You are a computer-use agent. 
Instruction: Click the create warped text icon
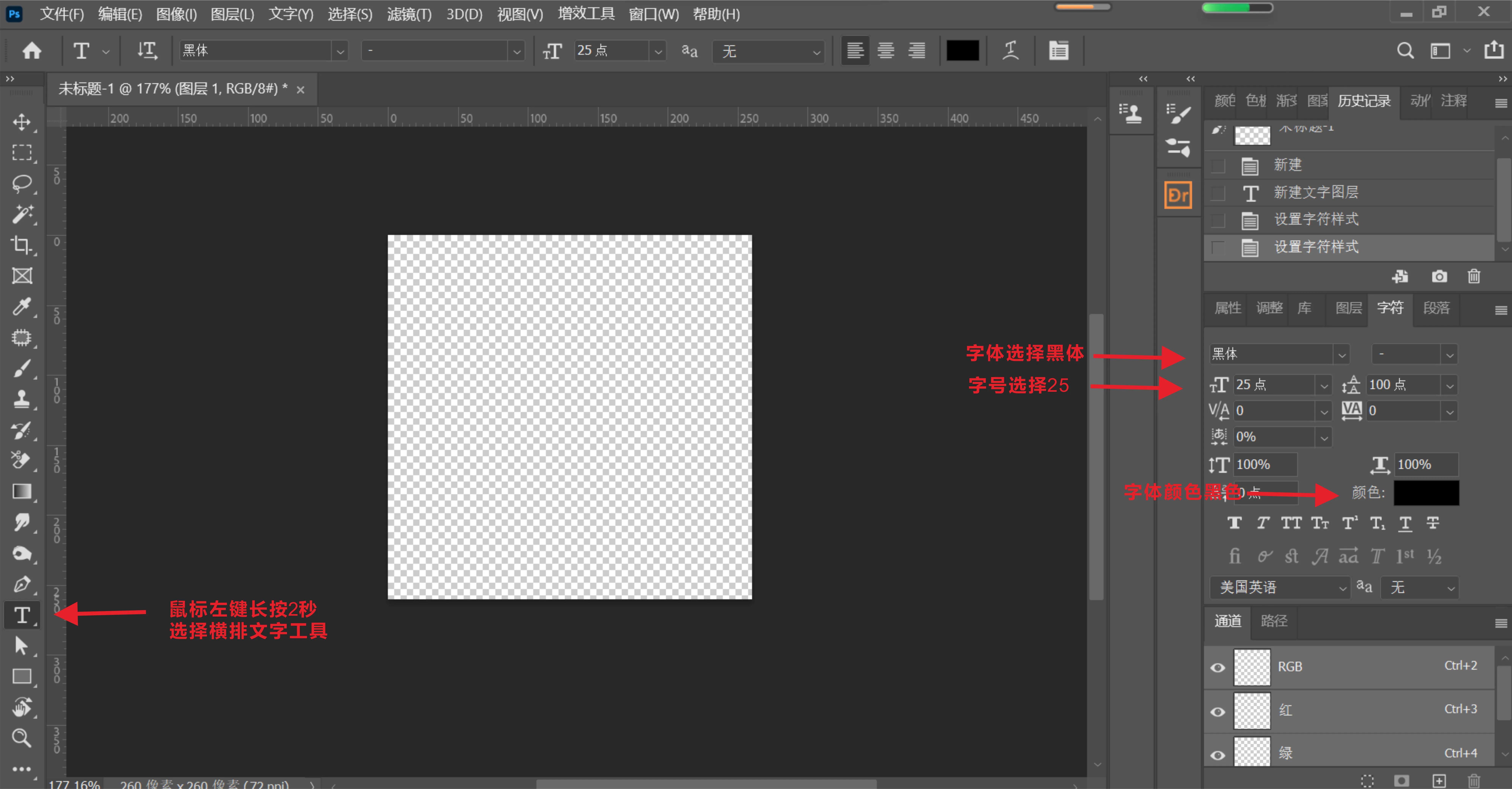1010,50
